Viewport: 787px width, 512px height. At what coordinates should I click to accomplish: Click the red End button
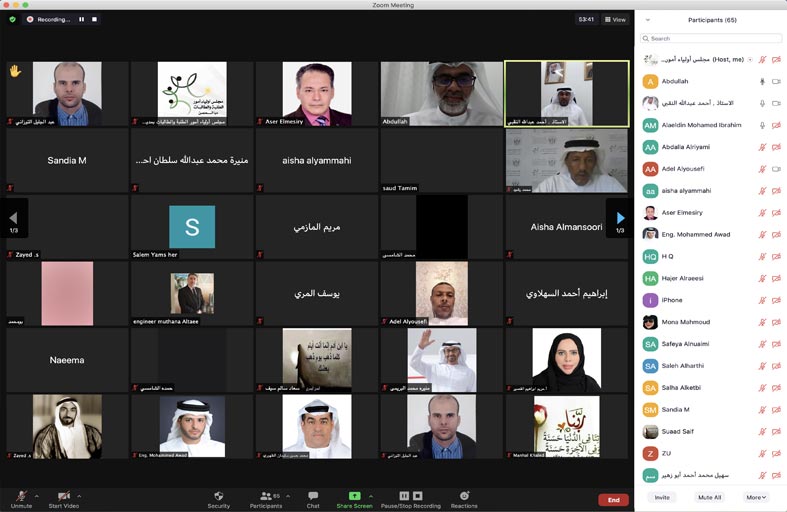[x=613, y=500]
